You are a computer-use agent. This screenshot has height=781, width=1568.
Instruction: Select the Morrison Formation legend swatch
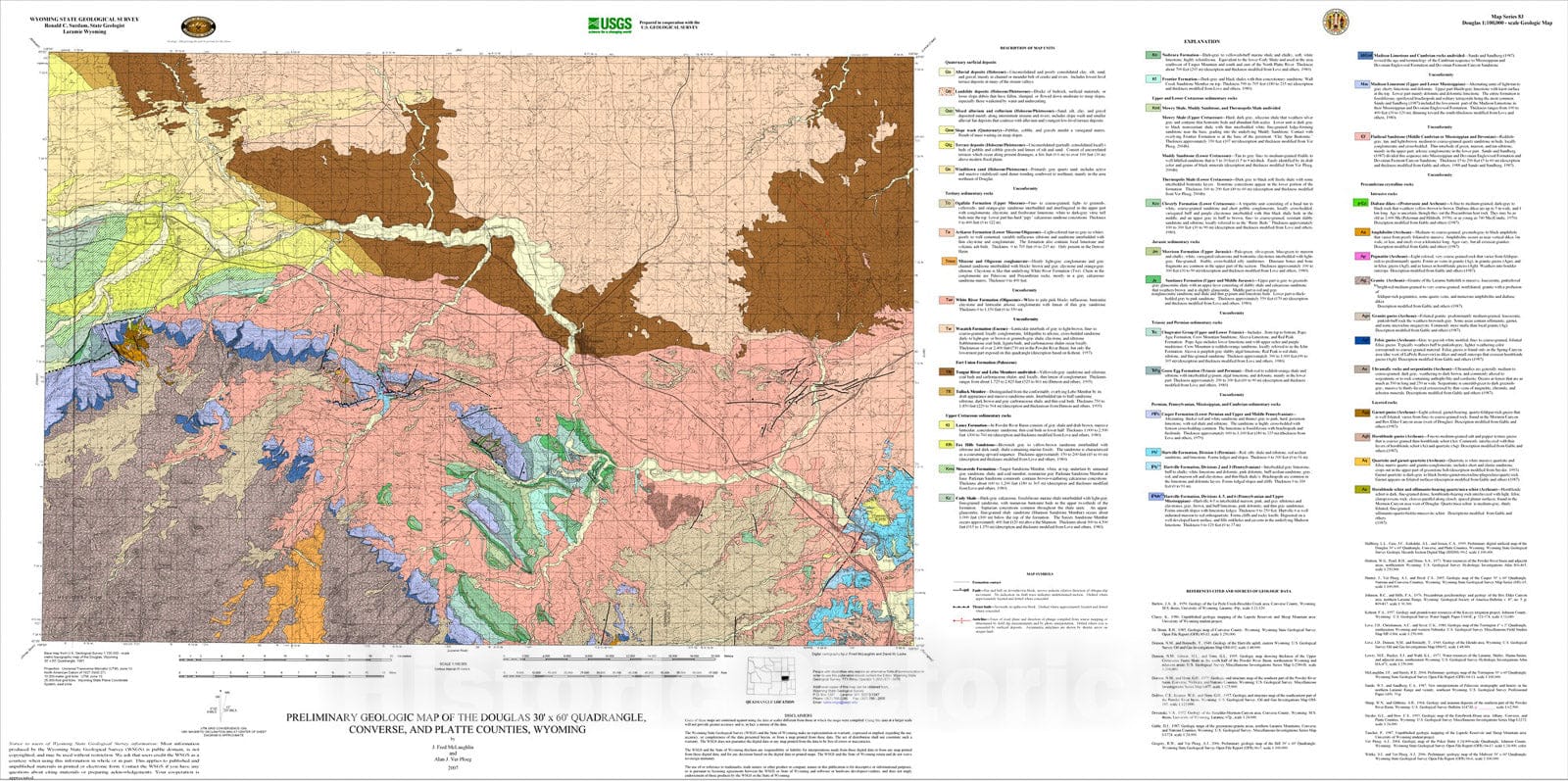[x=1155, y=250]
